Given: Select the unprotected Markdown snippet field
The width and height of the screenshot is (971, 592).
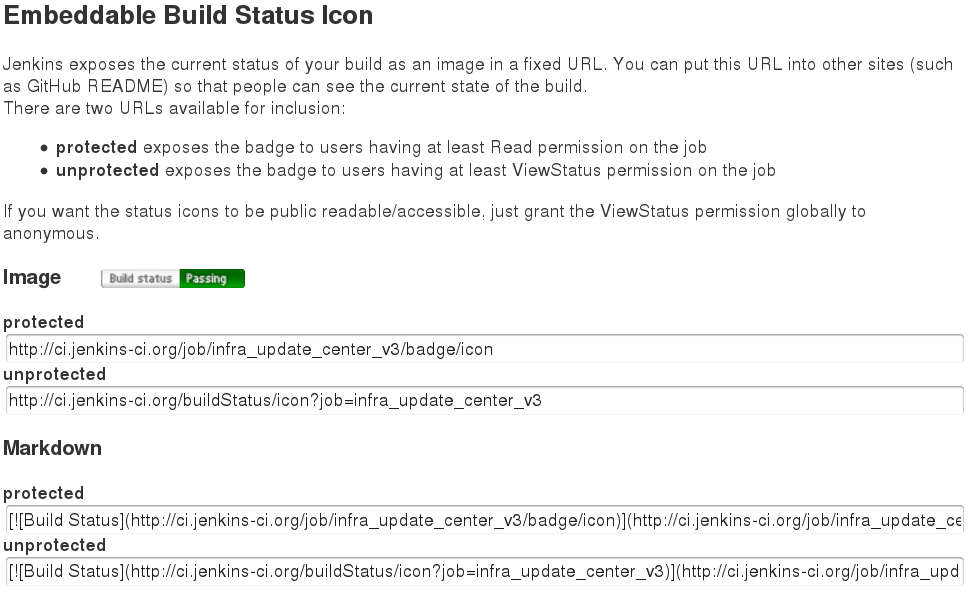Looking at the screenshot, I should [x=484, y=572].
